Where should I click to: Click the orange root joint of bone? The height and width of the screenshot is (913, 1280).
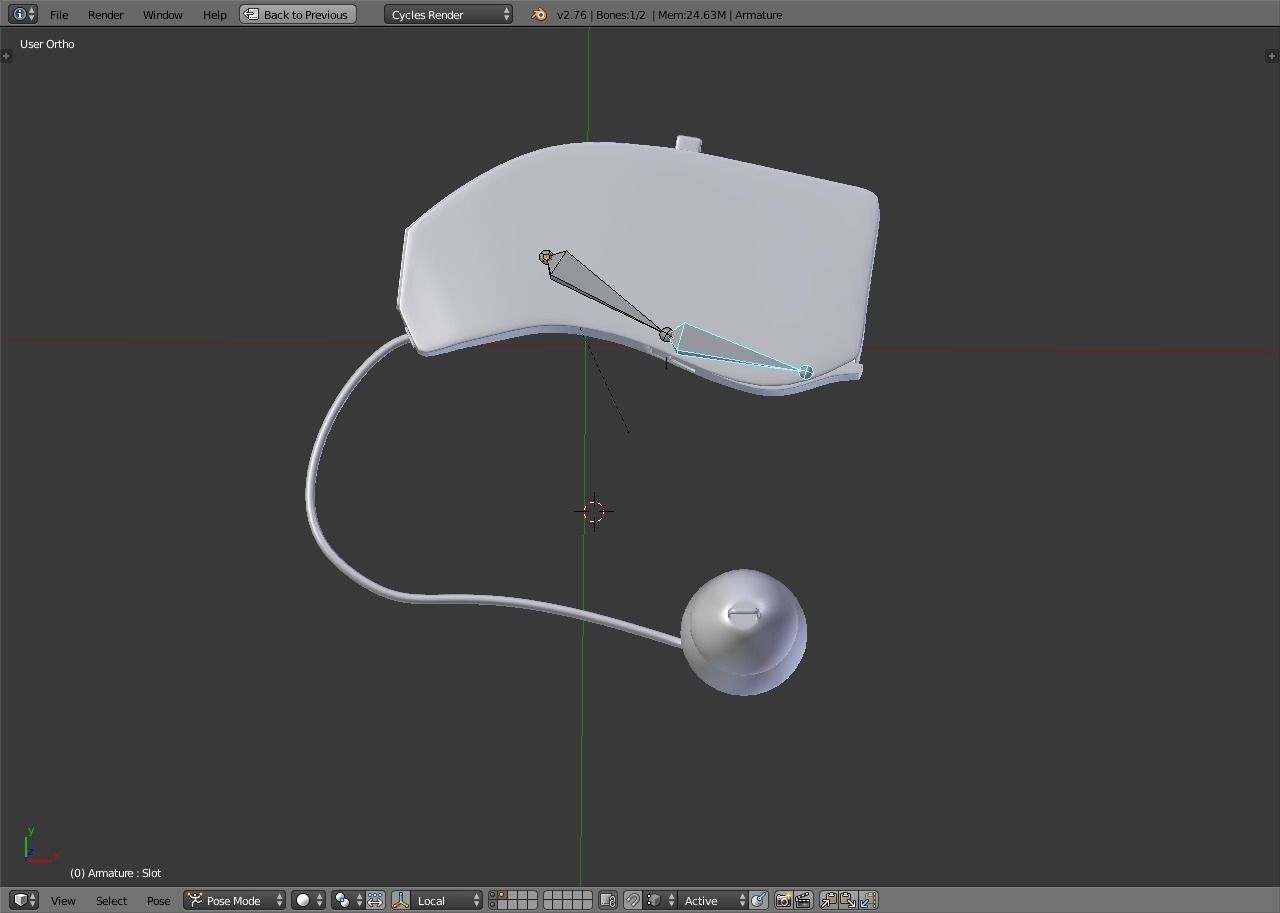546,257
